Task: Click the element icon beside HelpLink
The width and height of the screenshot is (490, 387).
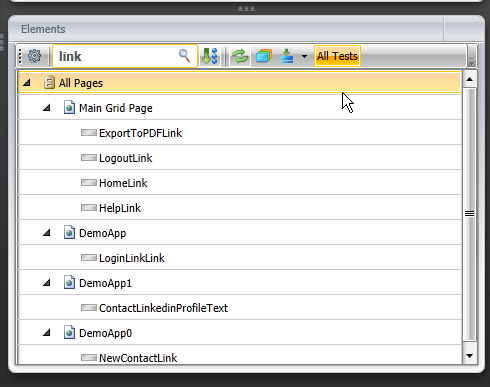Action: click(89, 208)
